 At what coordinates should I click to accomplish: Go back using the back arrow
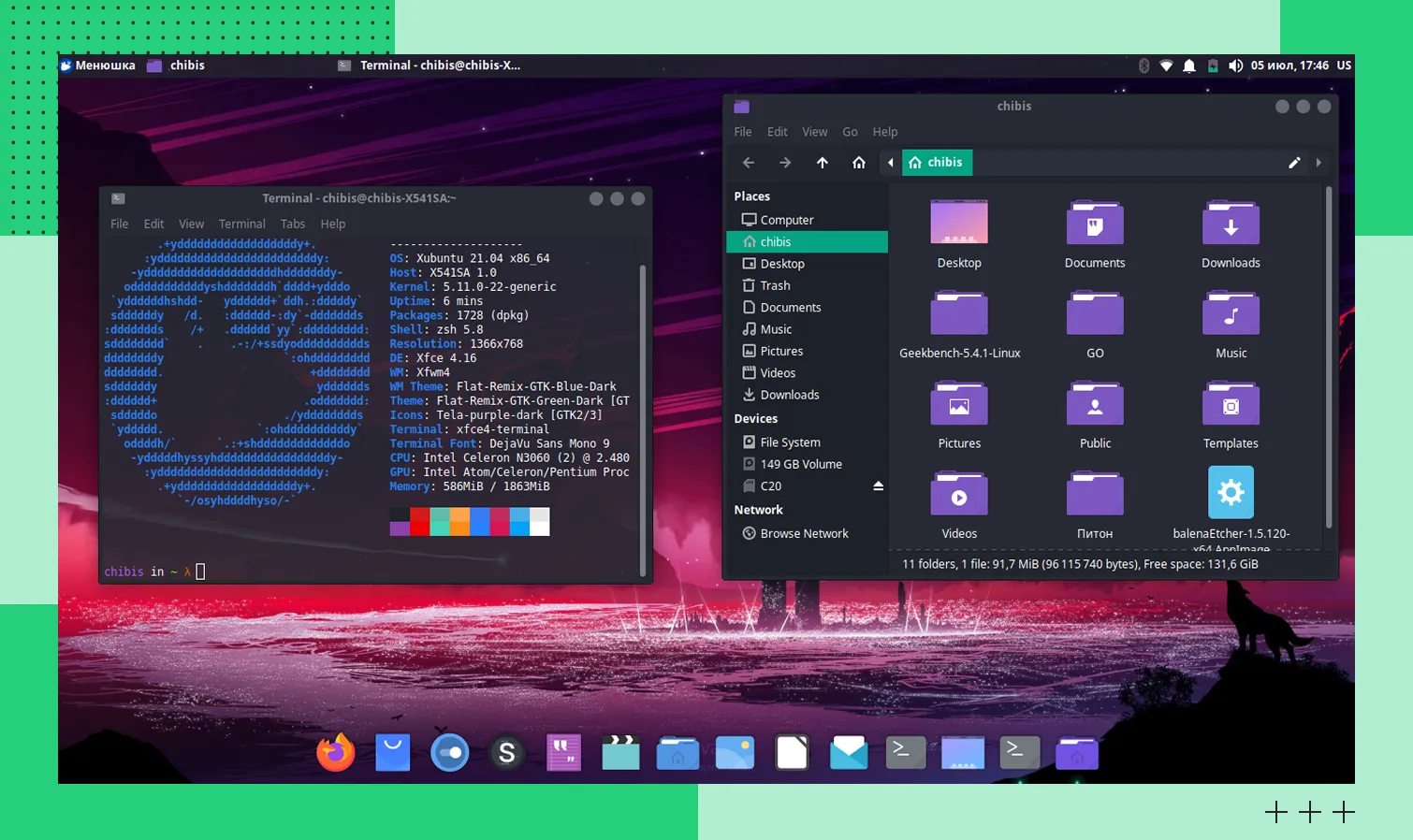tap(749, 163)
